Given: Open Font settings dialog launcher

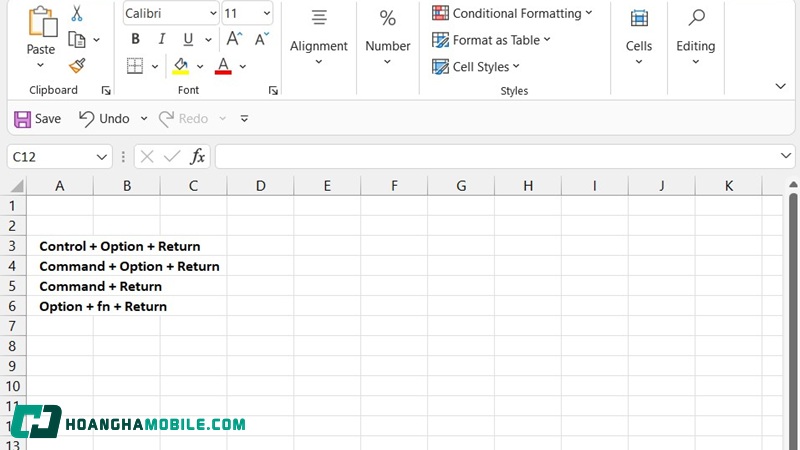Looking at the screenshot, I should [273, 90].
